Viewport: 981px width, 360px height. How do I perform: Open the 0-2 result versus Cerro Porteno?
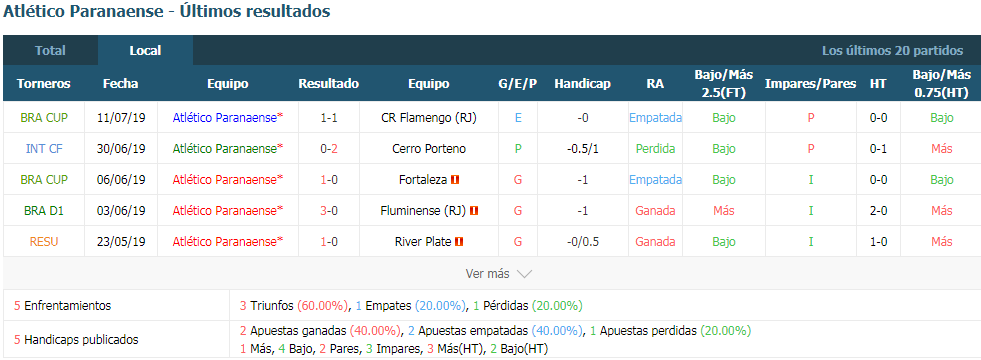tap(328, 149)
